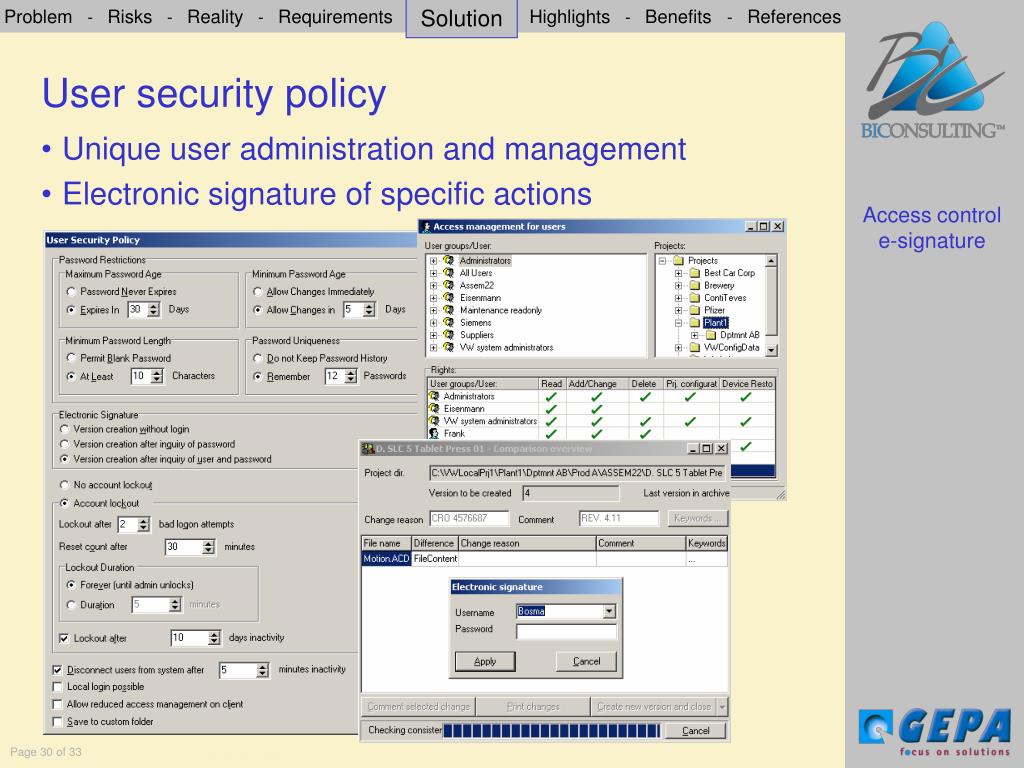Select the Permit Blank Password option

point(71,358)
